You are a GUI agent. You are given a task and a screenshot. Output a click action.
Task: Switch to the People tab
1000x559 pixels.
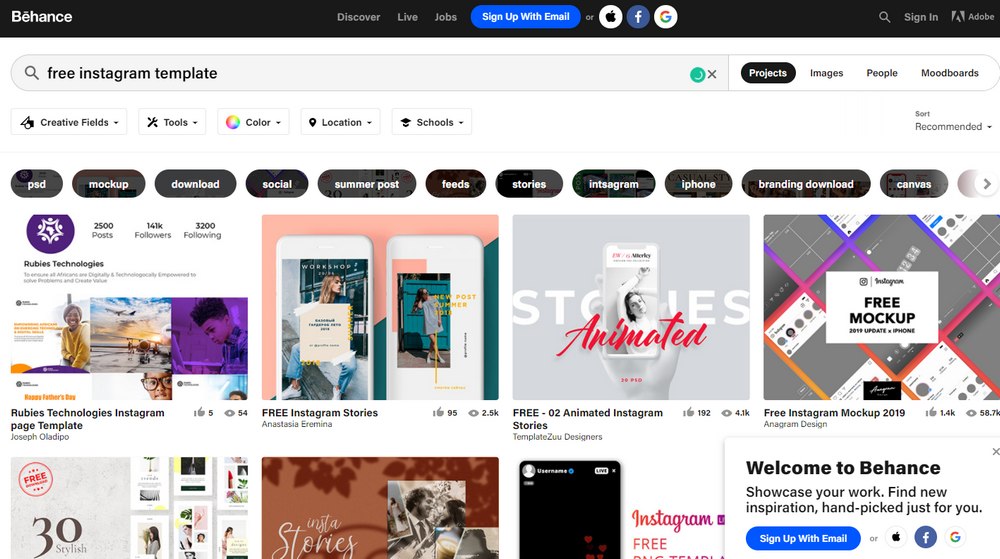pyautogui.click(x=882, y=73)
